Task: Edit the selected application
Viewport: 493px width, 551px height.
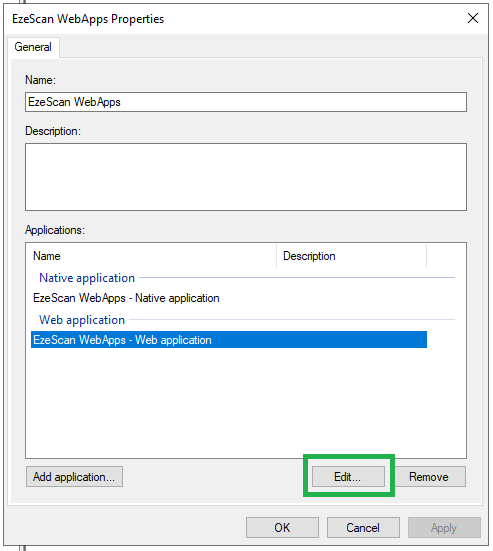Action: pos(348,477)
